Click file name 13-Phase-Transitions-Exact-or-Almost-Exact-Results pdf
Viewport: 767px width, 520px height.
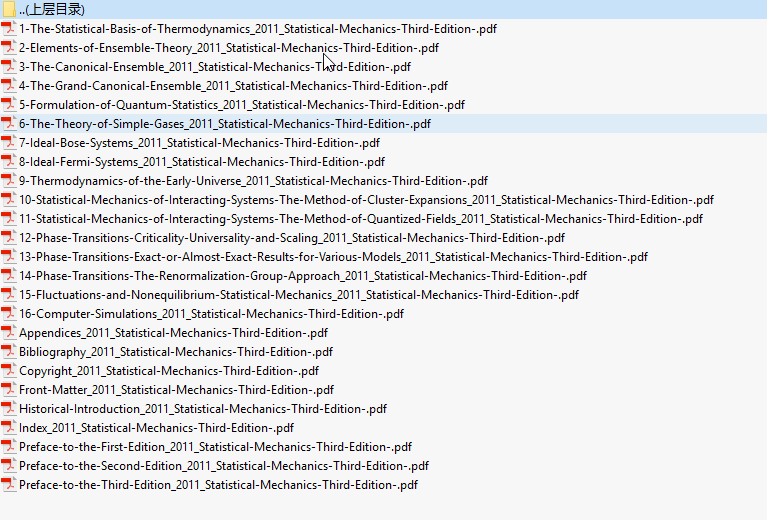click(334, 257)
